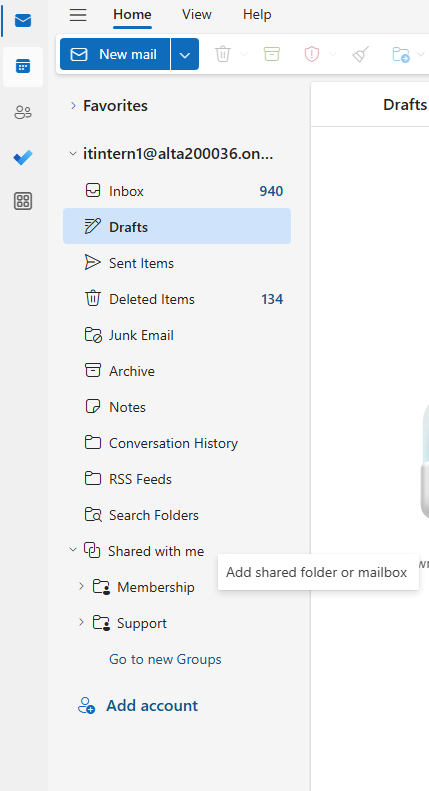429x791 pixels.
Task: Open the Calendar app in sidebar
Action: [x=23, y=66]
